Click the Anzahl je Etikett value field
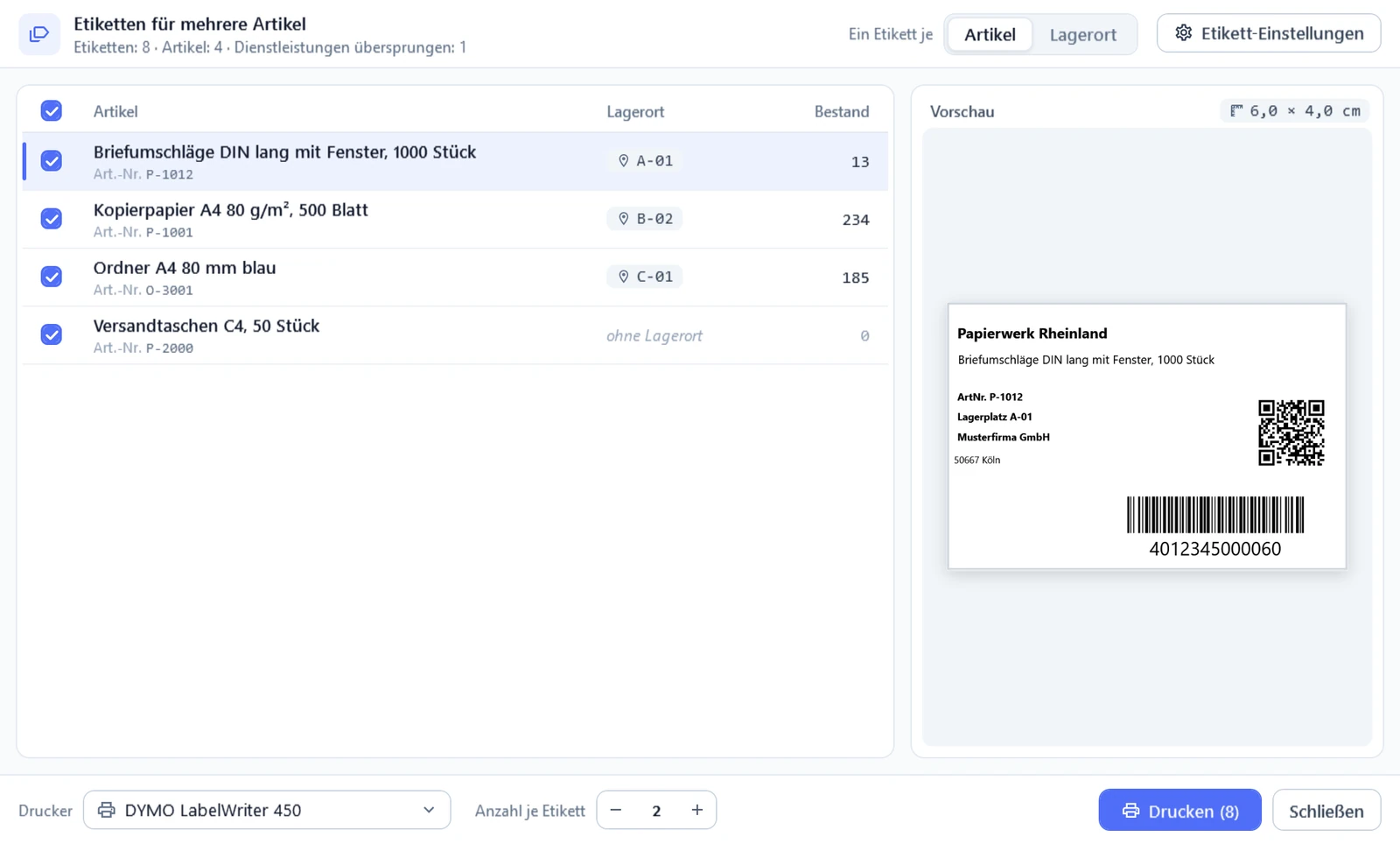The width and height of the screenshot is (1400, 844). click(x=656, y=810)
